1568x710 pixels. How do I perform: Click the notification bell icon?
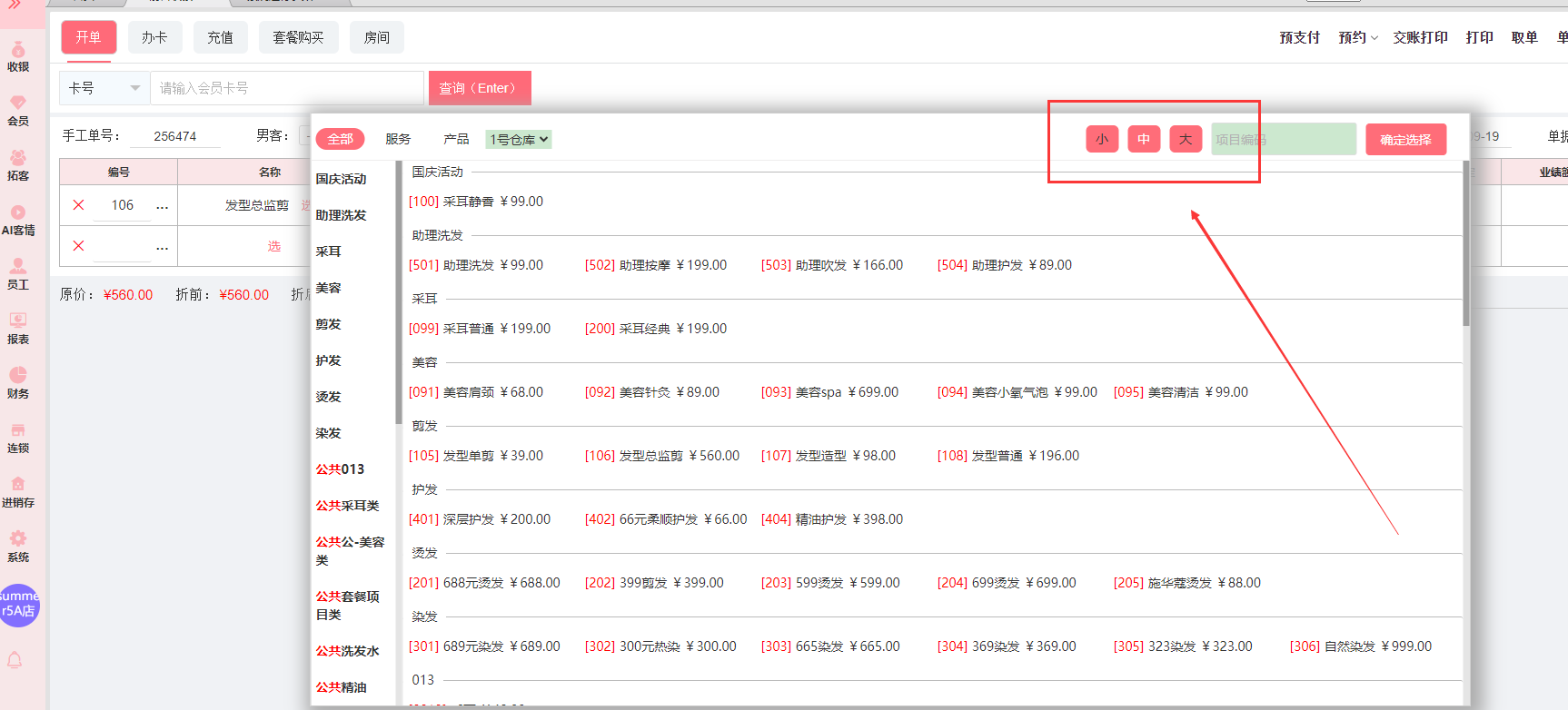pos(15,660)
